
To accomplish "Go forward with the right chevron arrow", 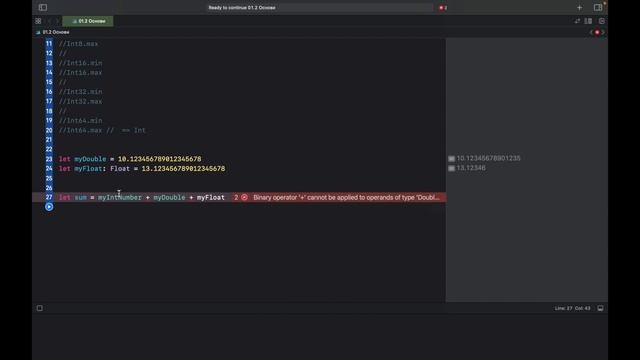I will (58, 21).
